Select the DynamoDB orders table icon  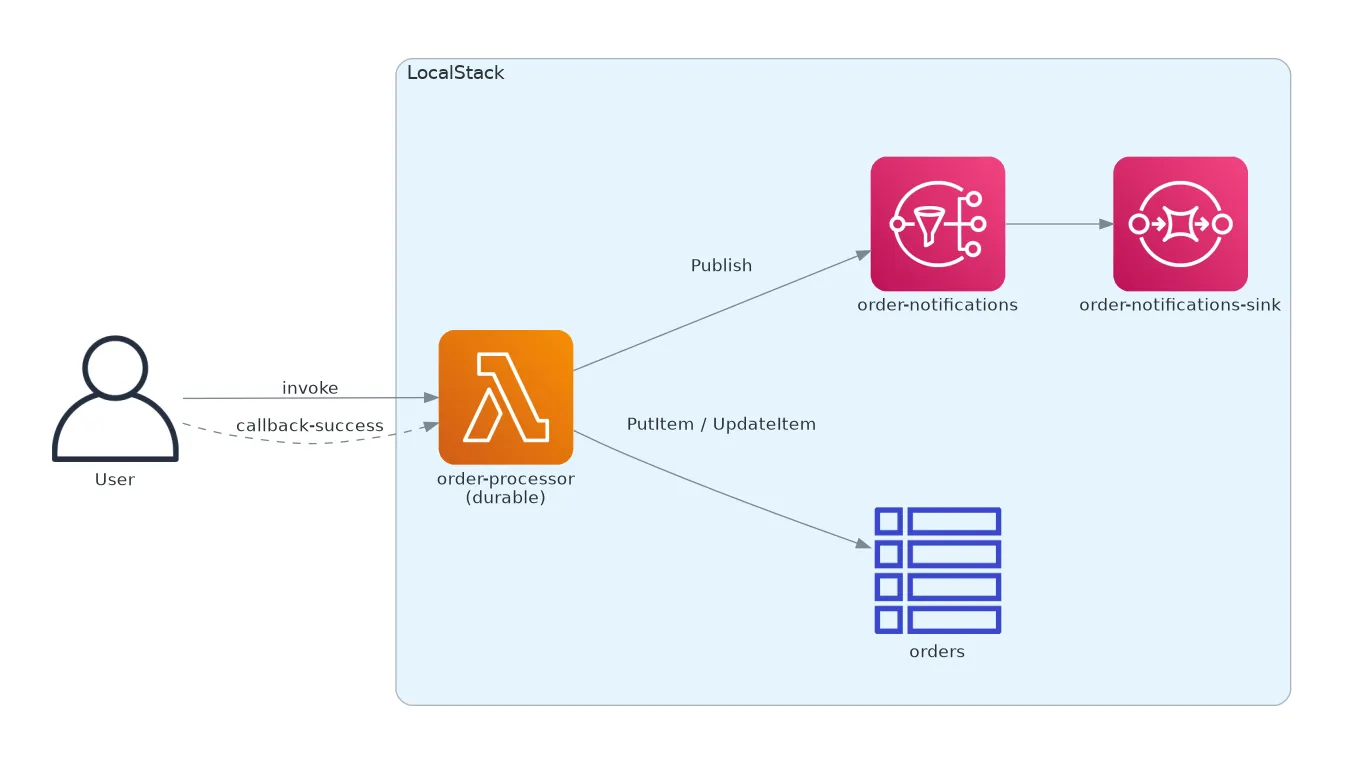click(x=938, y=570)
